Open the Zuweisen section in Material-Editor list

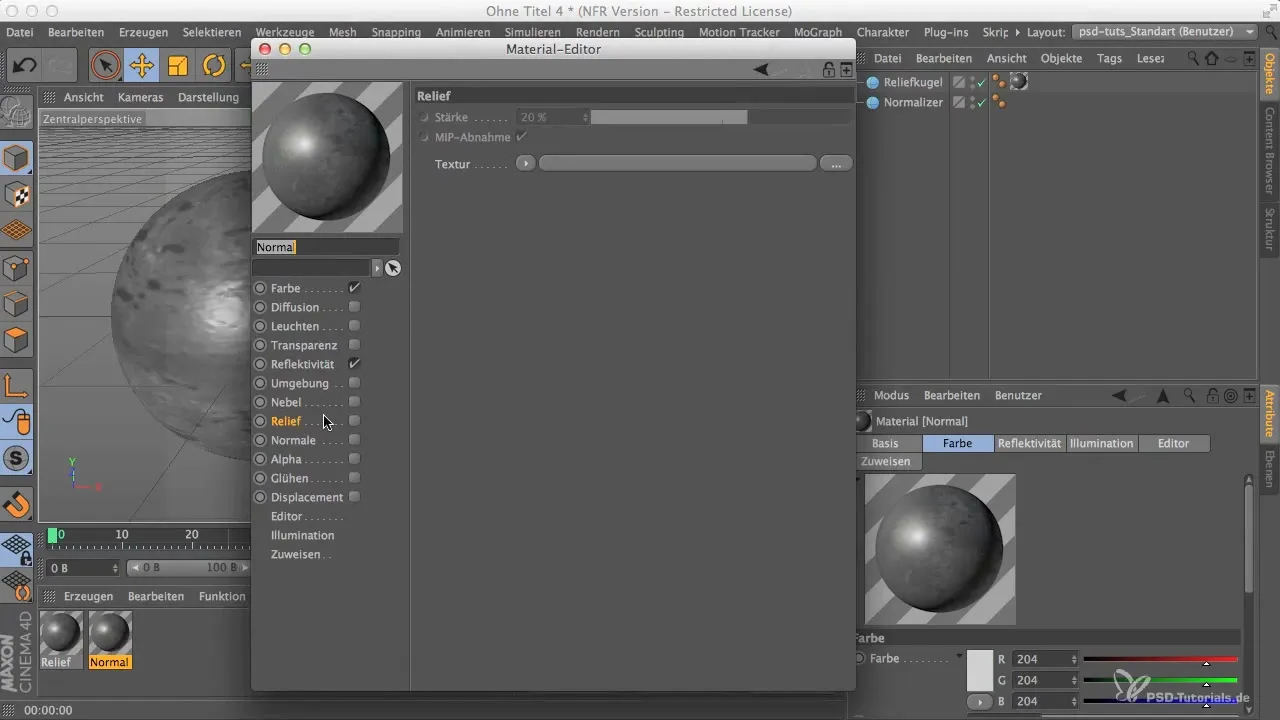(x=296, y=554)
